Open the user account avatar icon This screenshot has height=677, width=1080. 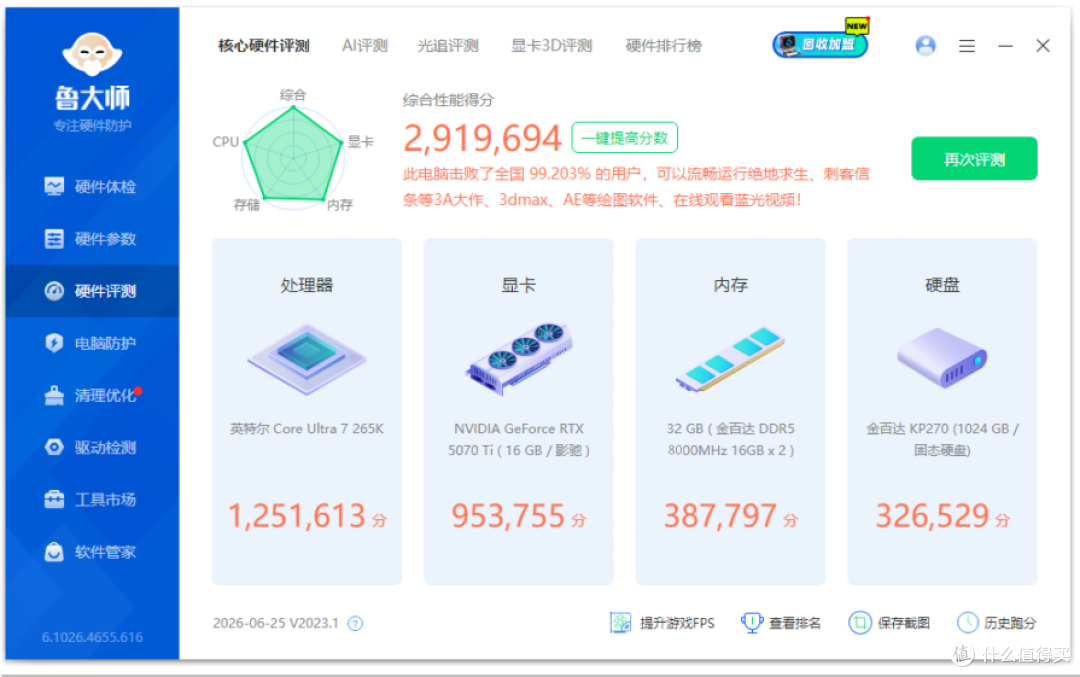click(x=925, y=46)
